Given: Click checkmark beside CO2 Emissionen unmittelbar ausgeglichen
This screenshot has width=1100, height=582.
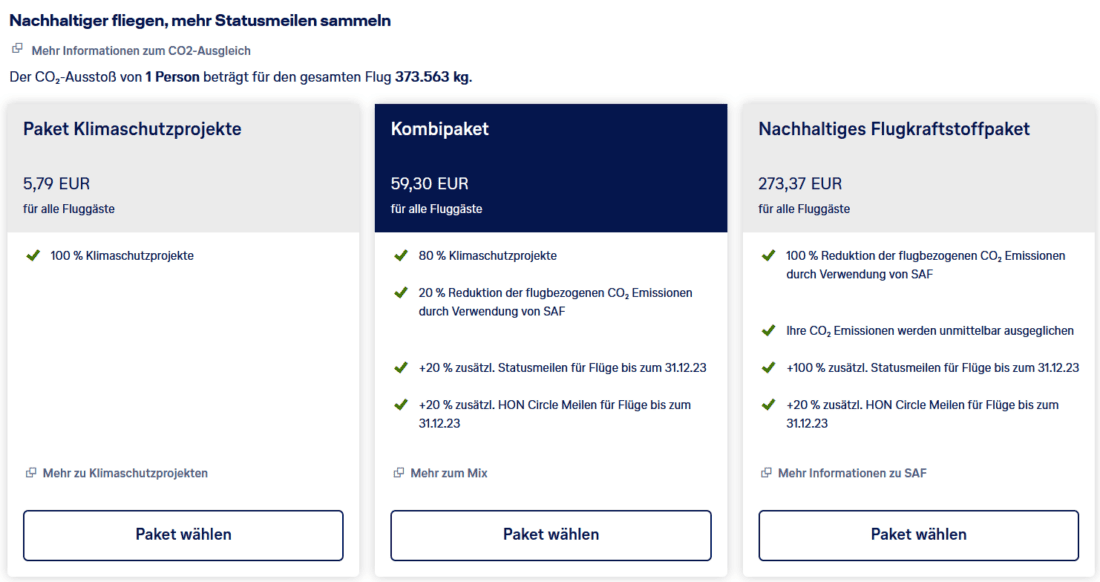Looking at the screenshot, I should point(768,331).
